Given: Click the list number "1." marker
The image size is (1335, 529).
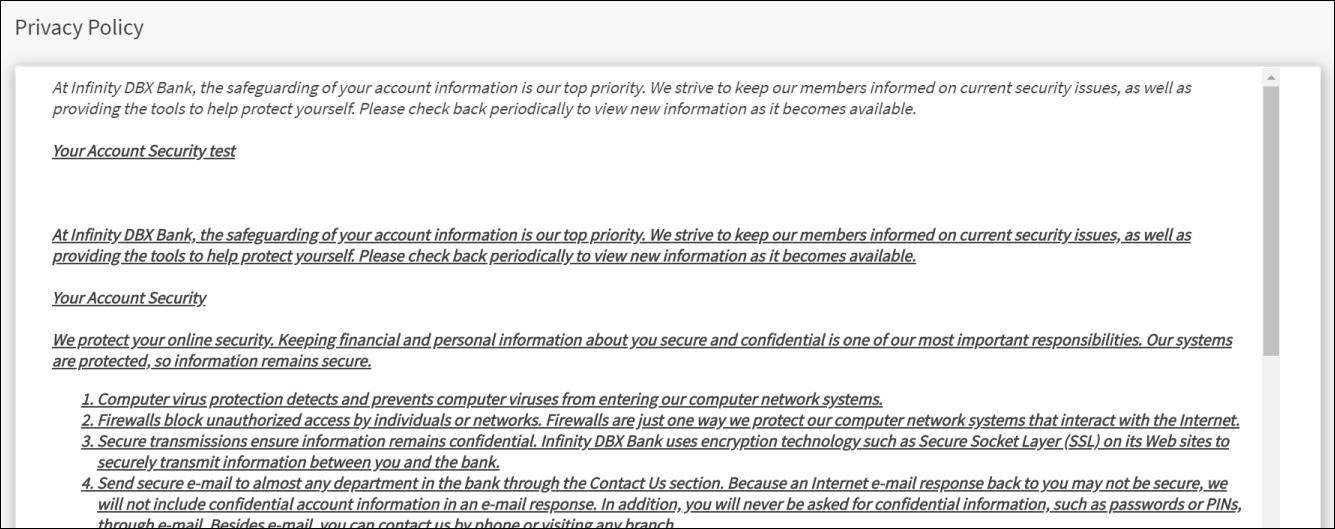Looking at the screenshot, I should point(87,399).
